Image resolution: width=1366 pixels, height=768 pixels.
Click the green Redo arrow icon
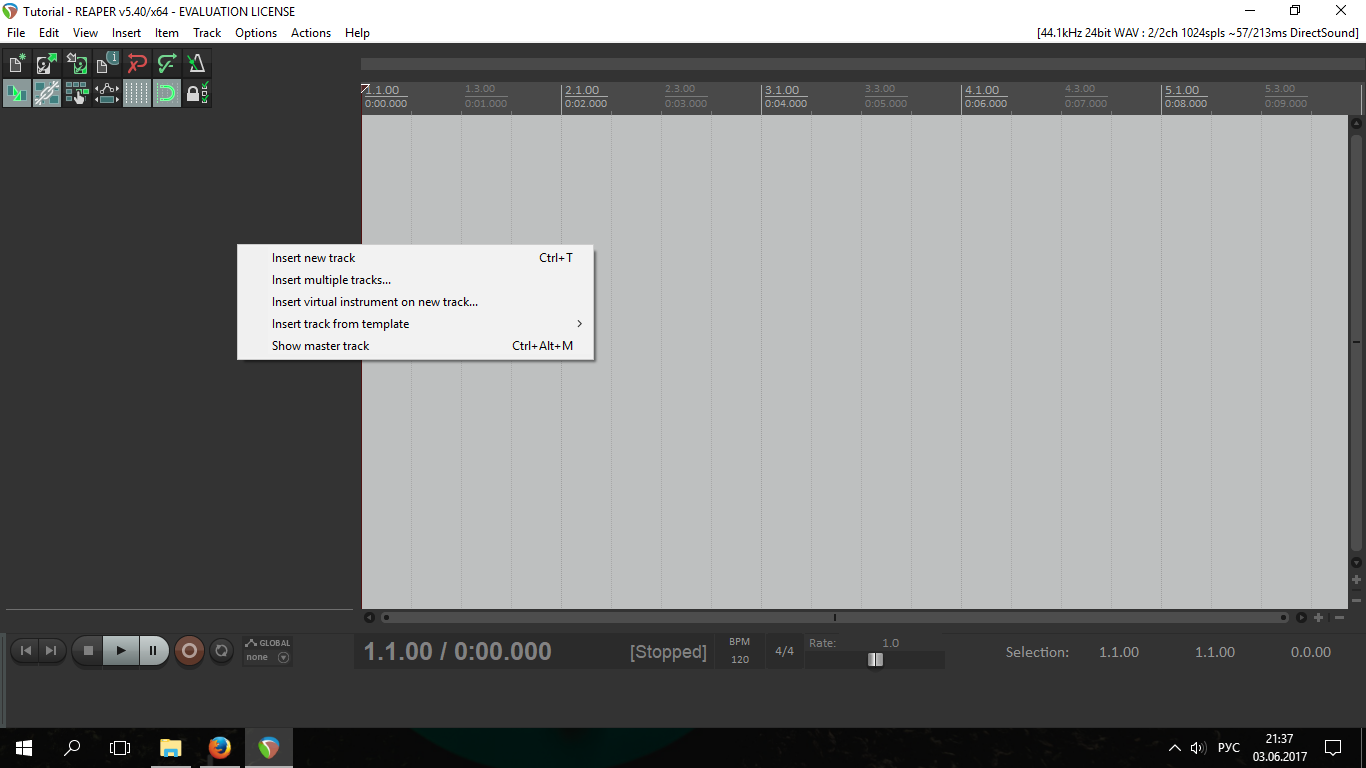coord(167,64)
